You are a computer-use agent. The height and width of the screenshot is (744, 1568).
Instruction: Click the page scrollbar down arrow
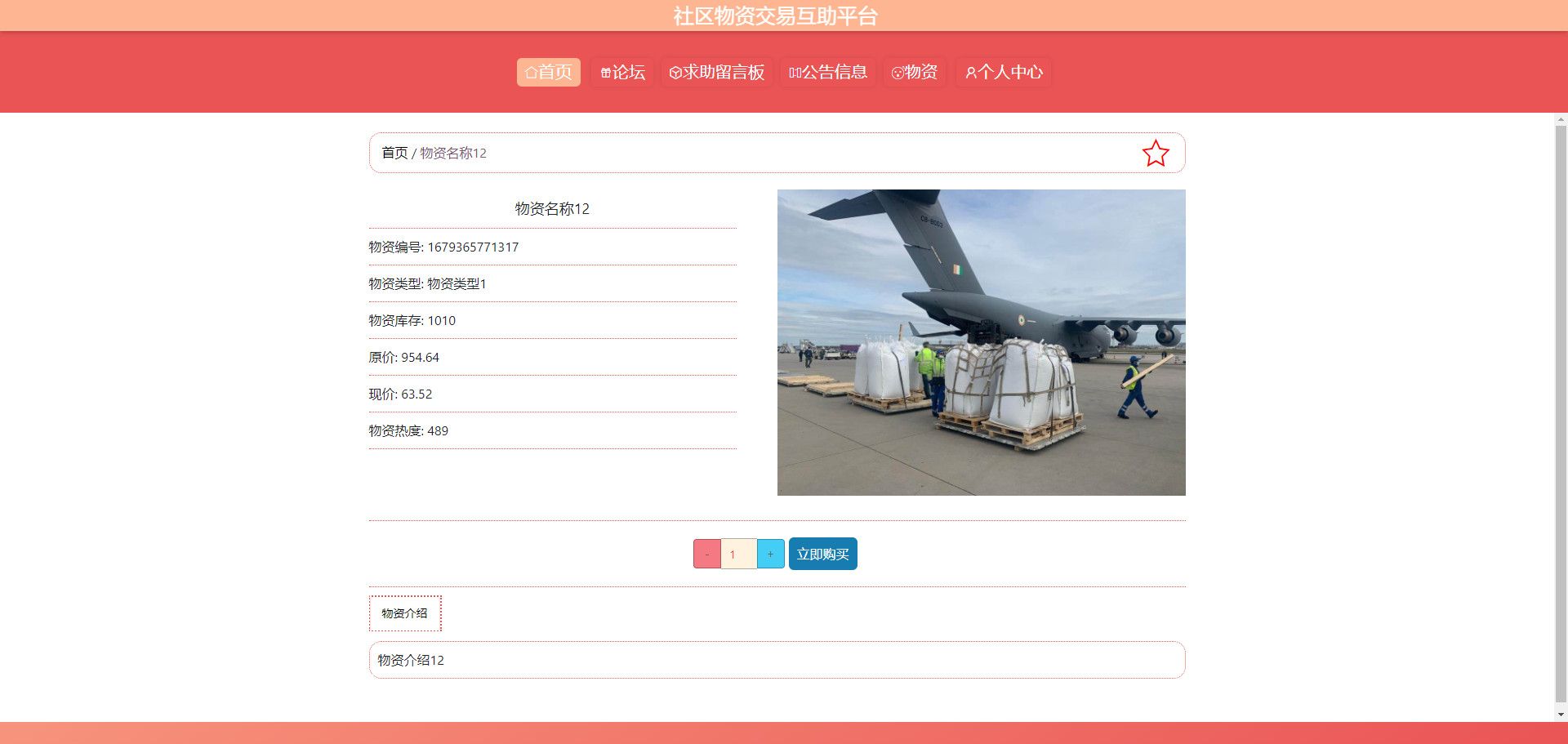pyautogui.click(x=1561, y=715)
